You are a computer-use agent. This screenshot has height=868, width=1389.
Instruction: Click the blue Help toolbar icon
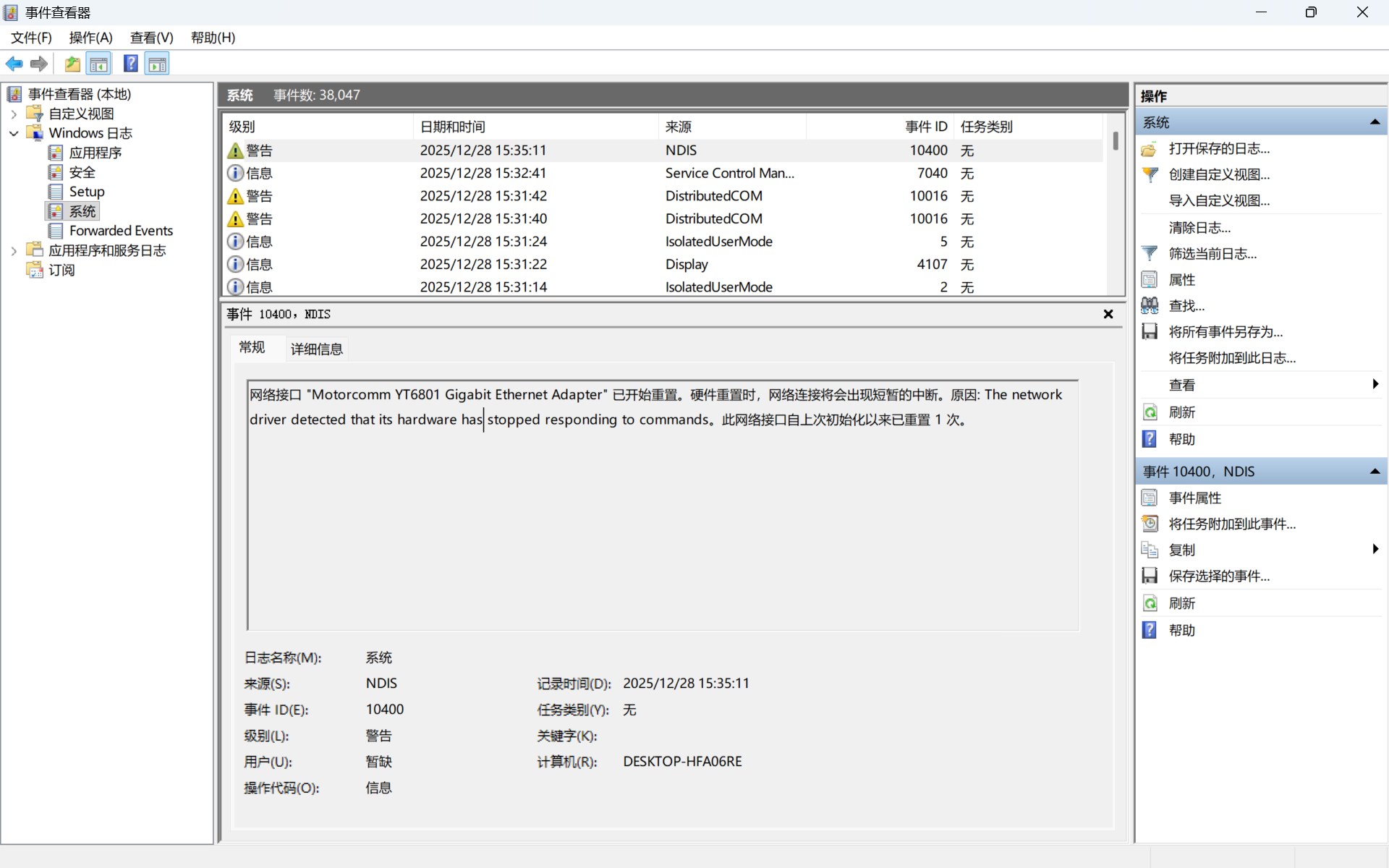point(130,64)
